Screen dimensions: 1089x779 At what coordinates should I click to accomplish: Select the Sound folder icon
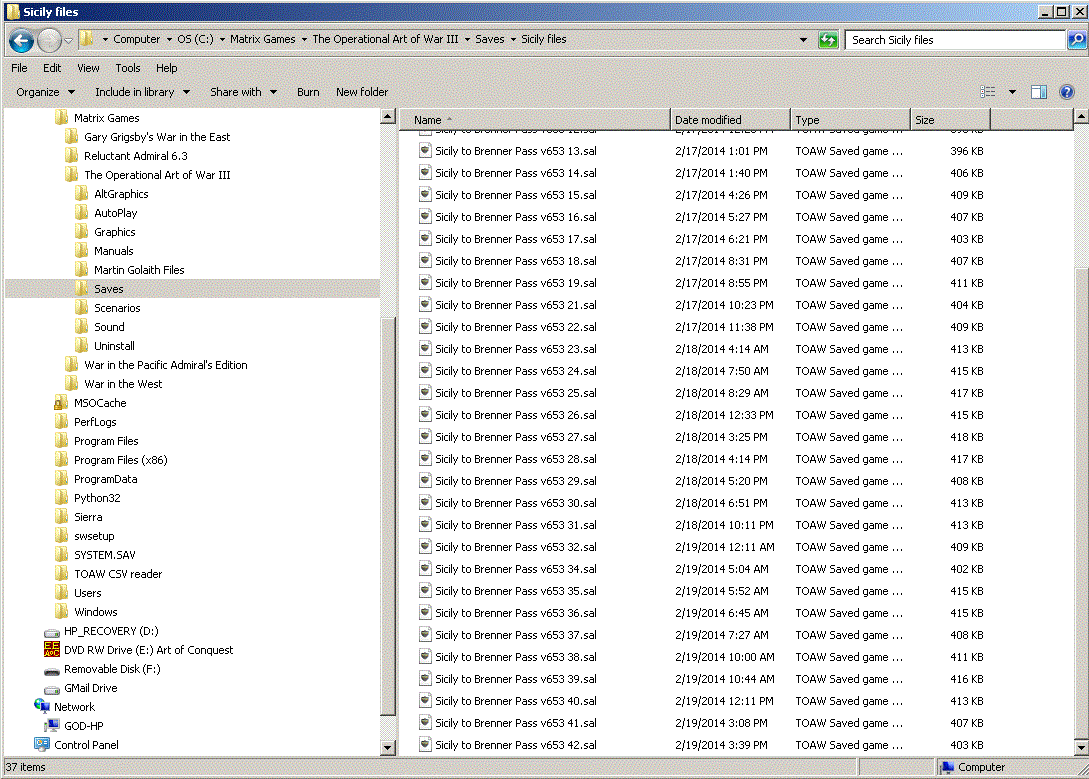coord(82,326)
